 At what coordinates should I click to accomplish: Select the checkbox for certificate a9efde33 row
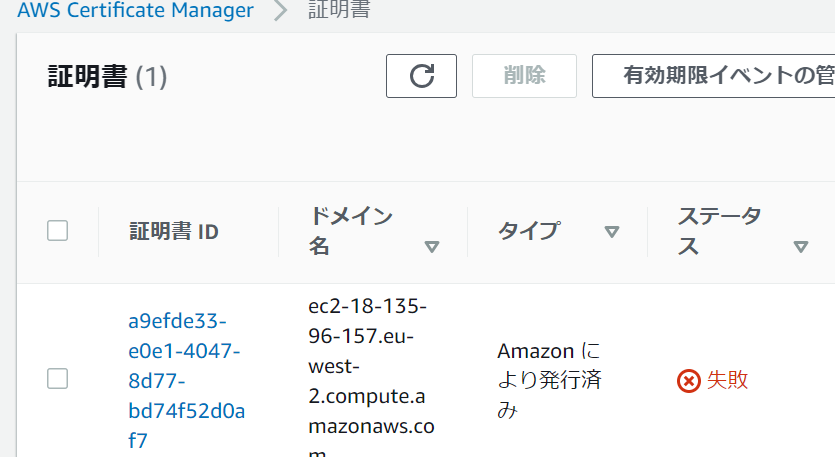tap(58, 379)
